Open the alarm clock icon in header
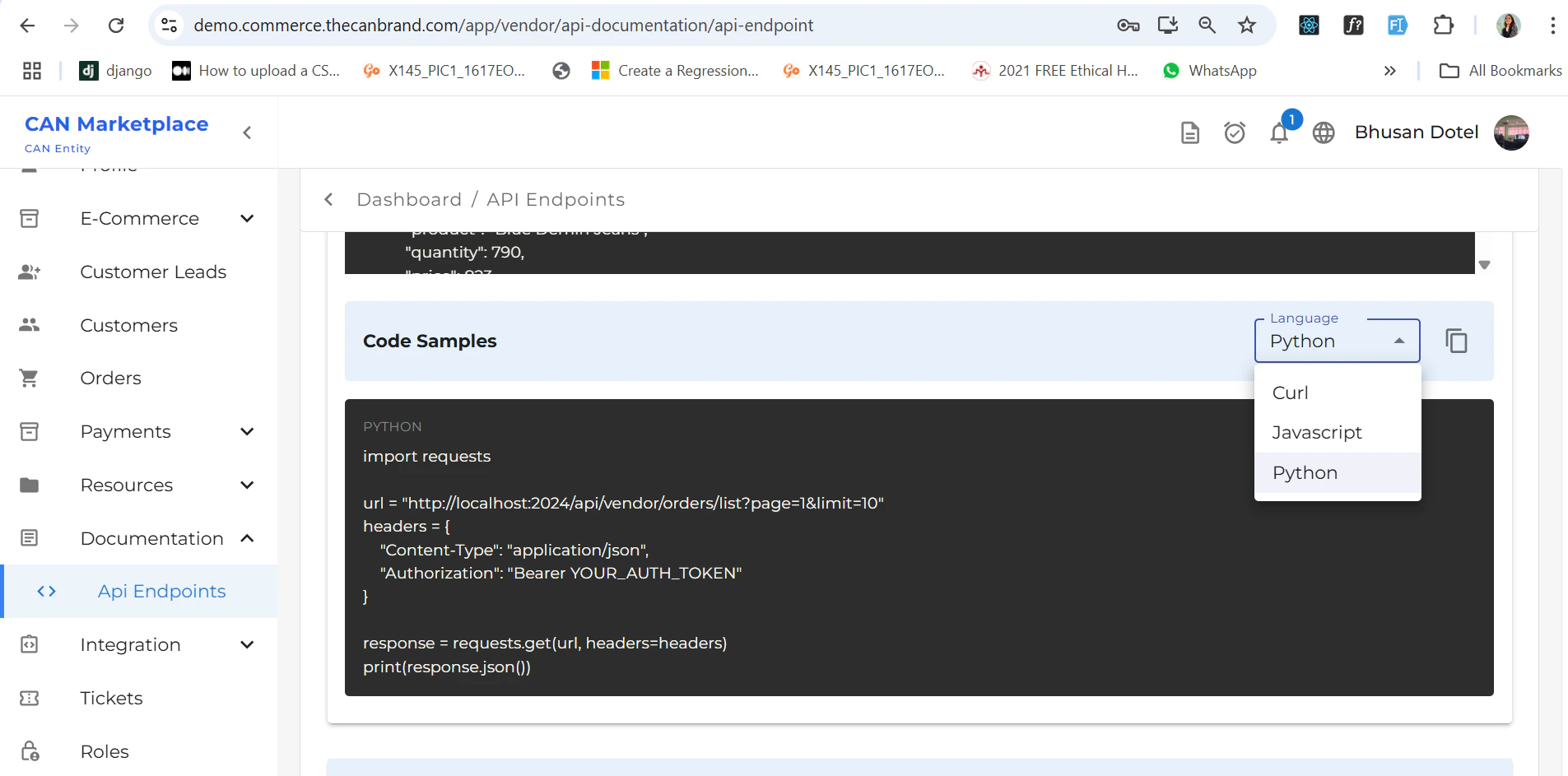Image resolution: width=1568 pixels, height=776 pixels. [x=1235, y=132]
